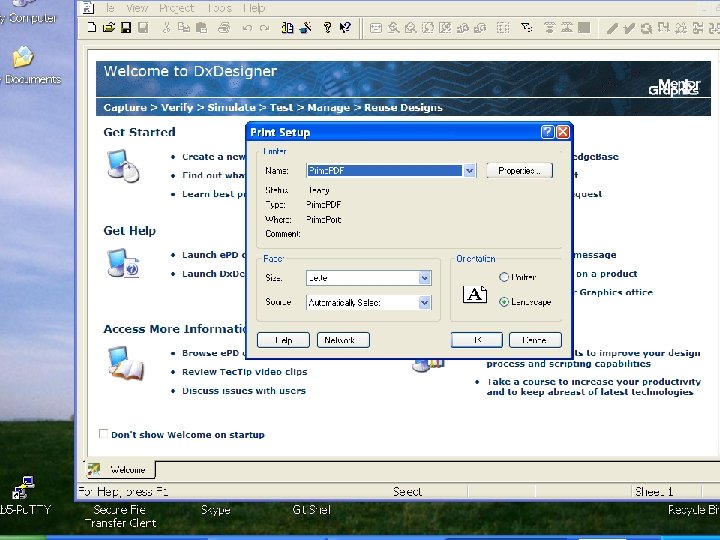Click the greyed Save All disk icon

[143, 28]
